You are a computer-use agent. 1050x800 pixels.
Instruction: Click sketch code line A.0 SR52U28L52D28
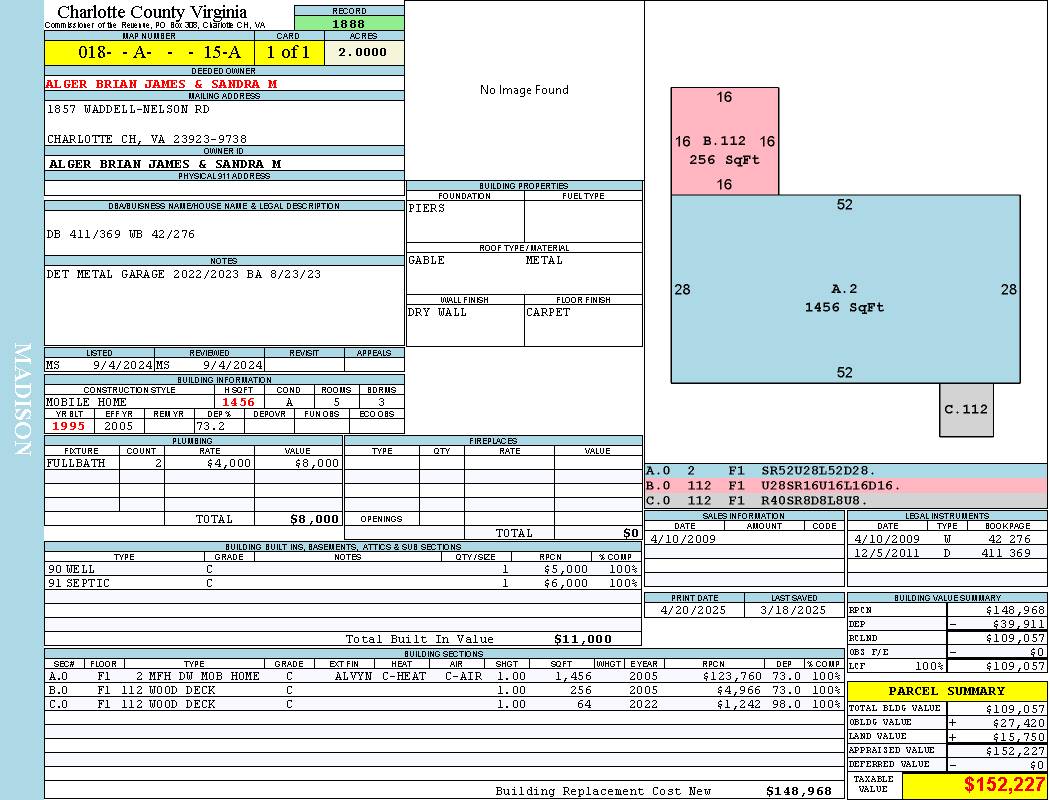click(x=846, y=471)
